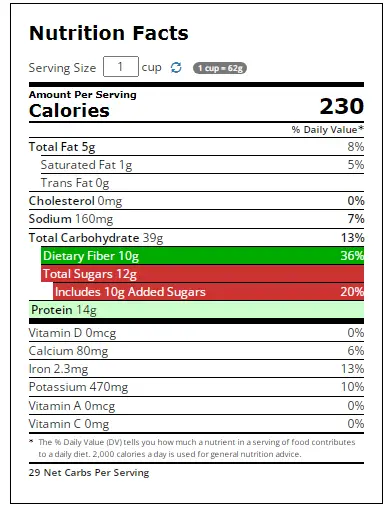Image resolution: width=387 pixels, height=505 pixels.
Task: Click the Total Fat 5g row
Action: pyautogui.click(x=196, y=147)
